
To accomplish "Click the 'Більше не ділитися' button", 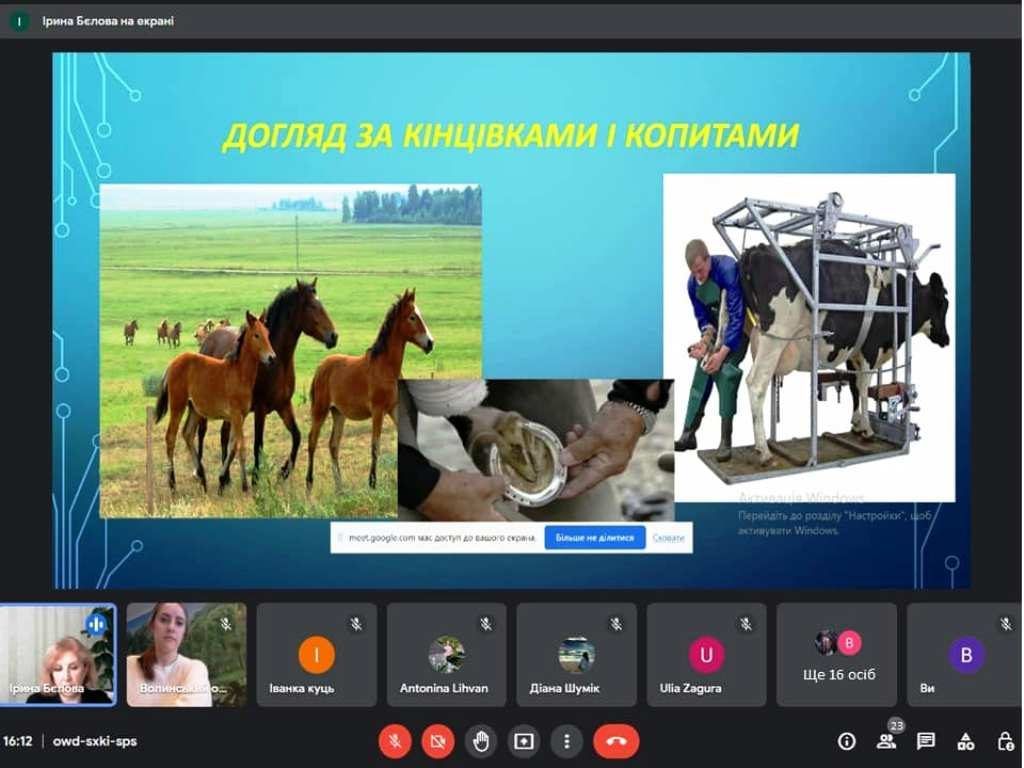I will tap(595, 538).
